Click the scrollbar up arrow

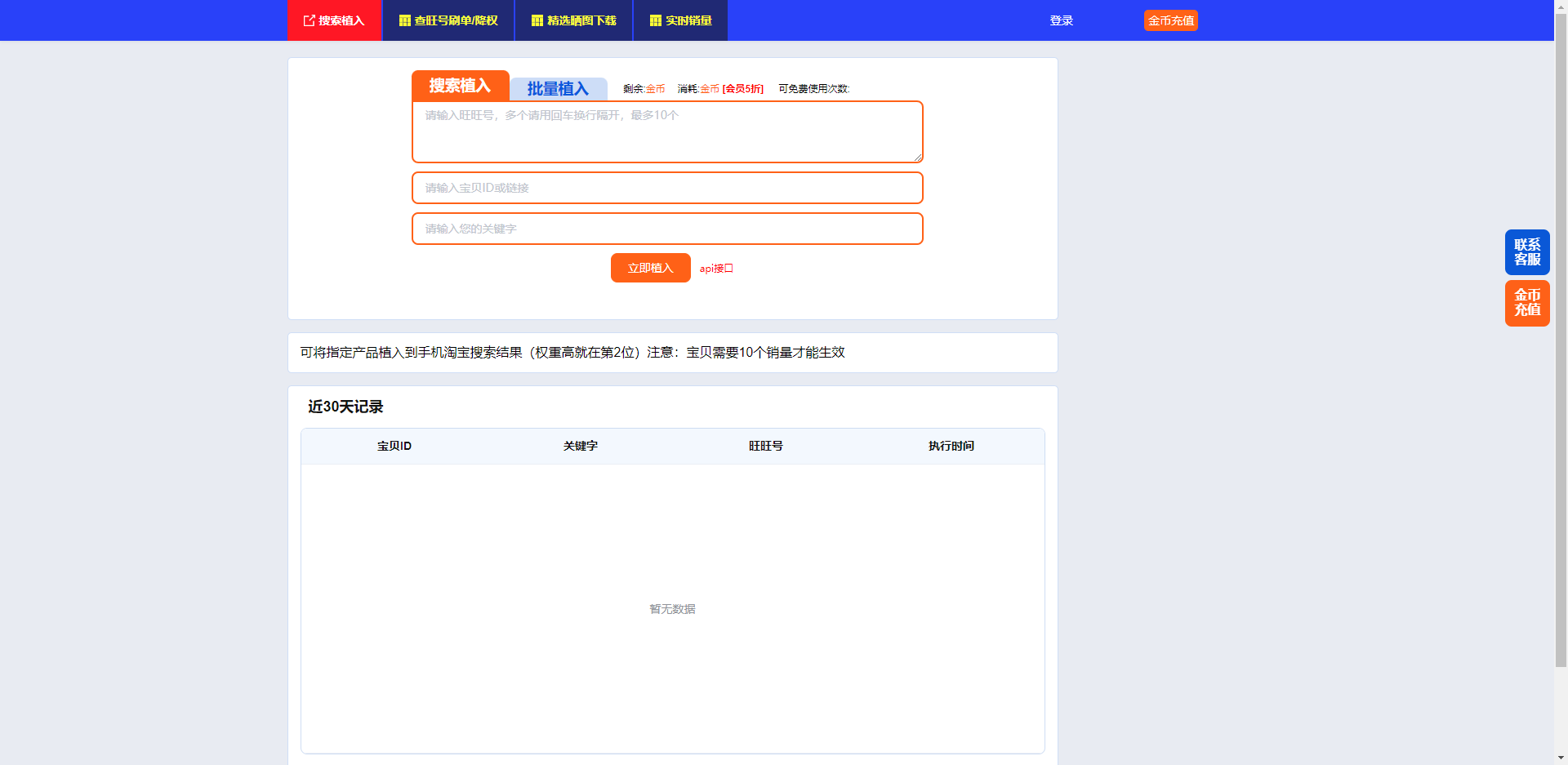tap(1561, 6)
